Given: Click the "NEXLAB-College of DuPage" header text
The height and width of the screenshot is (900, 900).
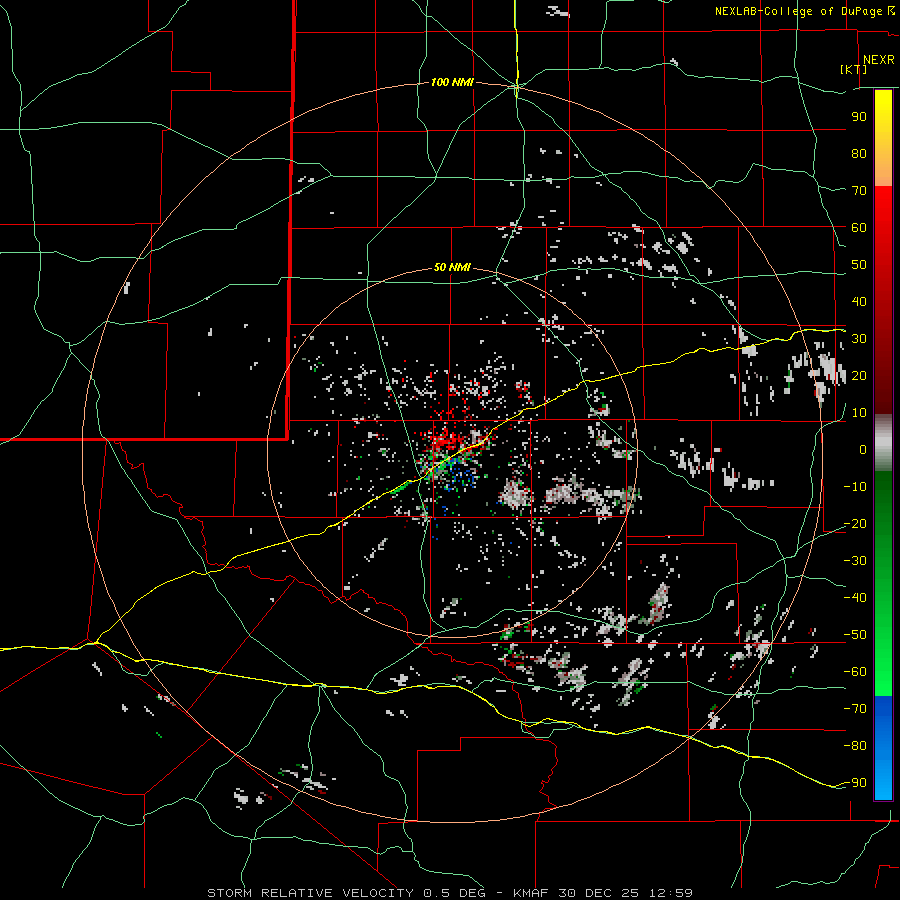Looking at the screenshot, I should tap(798, 11).
